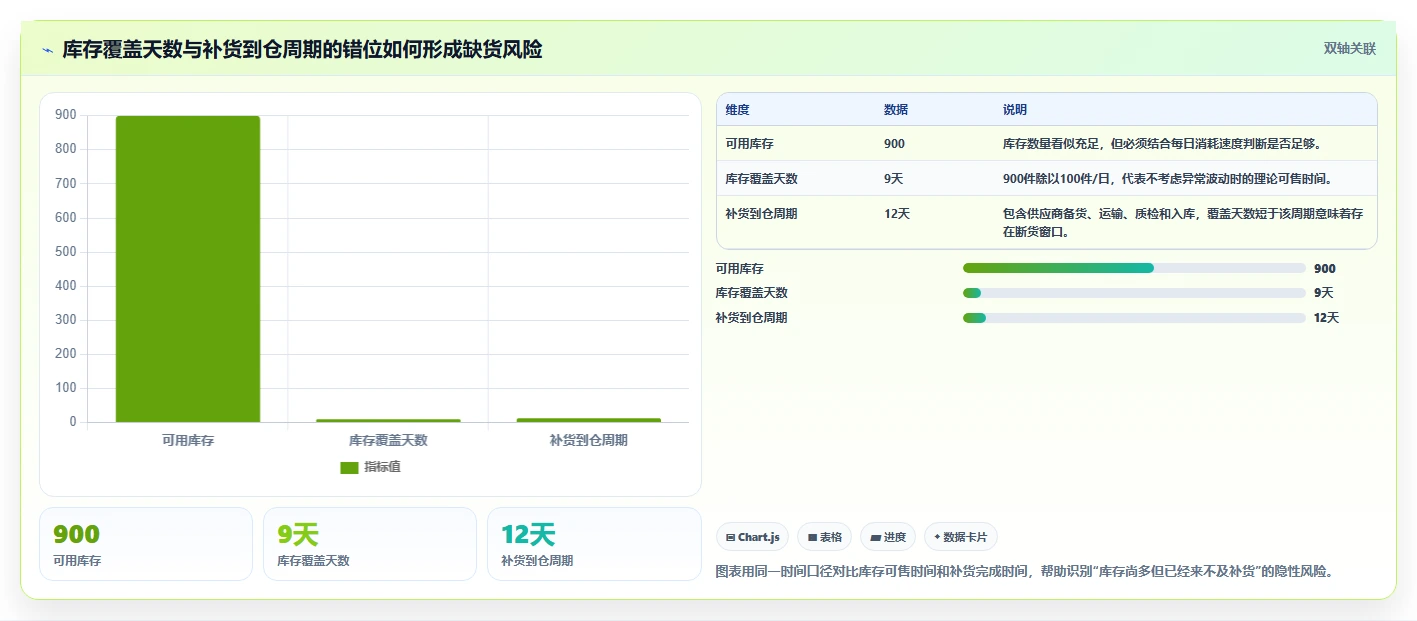Toggle the 指标值 legend color box
Screen dimensions: 1417x621
[349, 467]
